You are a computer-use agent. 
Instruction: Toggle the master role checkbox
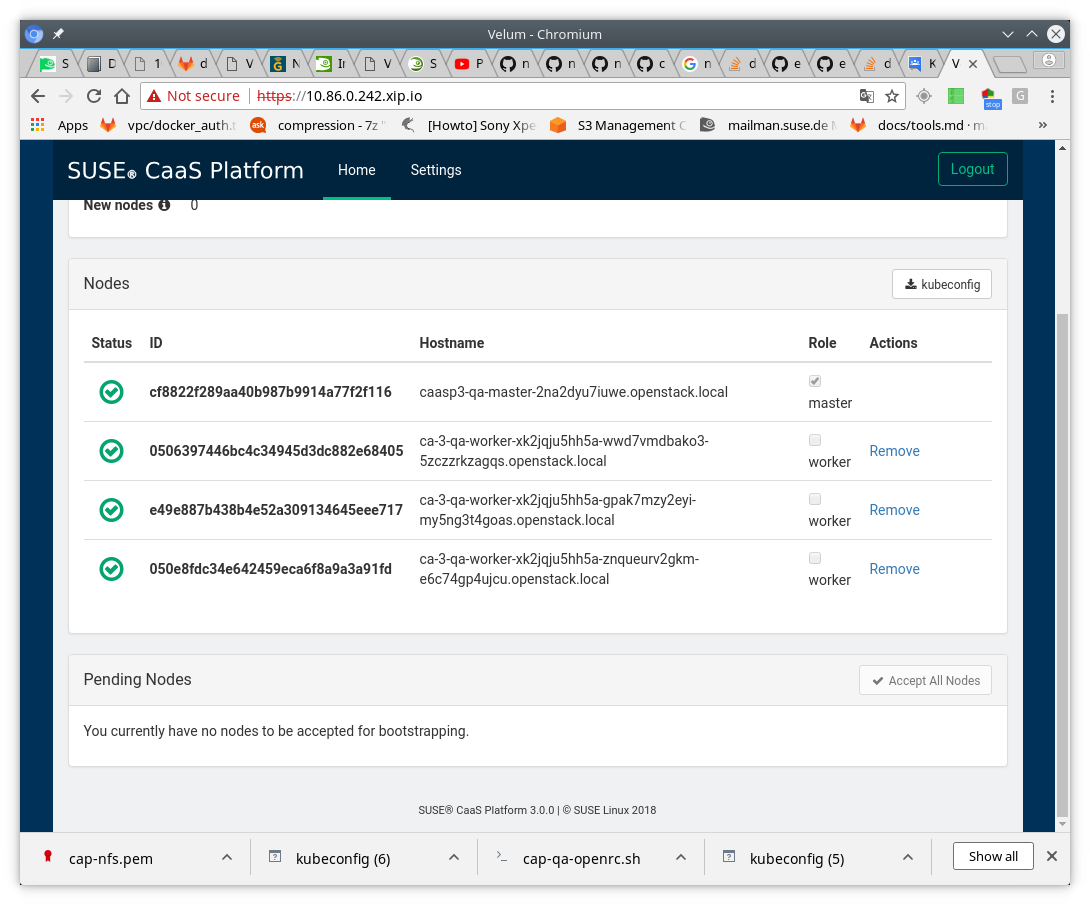(815, 381)
